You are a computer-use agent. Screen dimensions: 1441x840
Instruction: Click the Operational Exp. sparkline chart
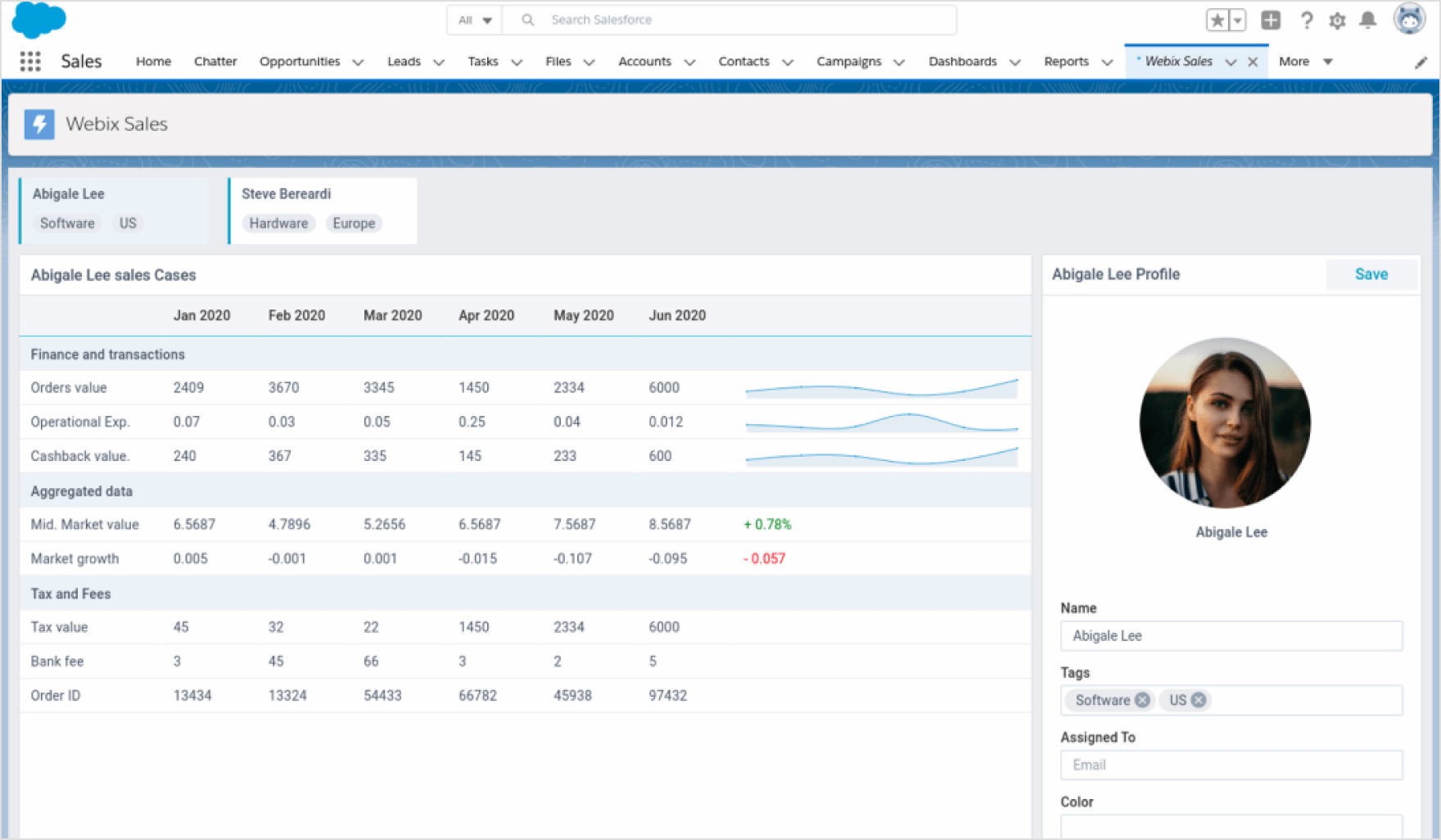(x=881, y=422)
